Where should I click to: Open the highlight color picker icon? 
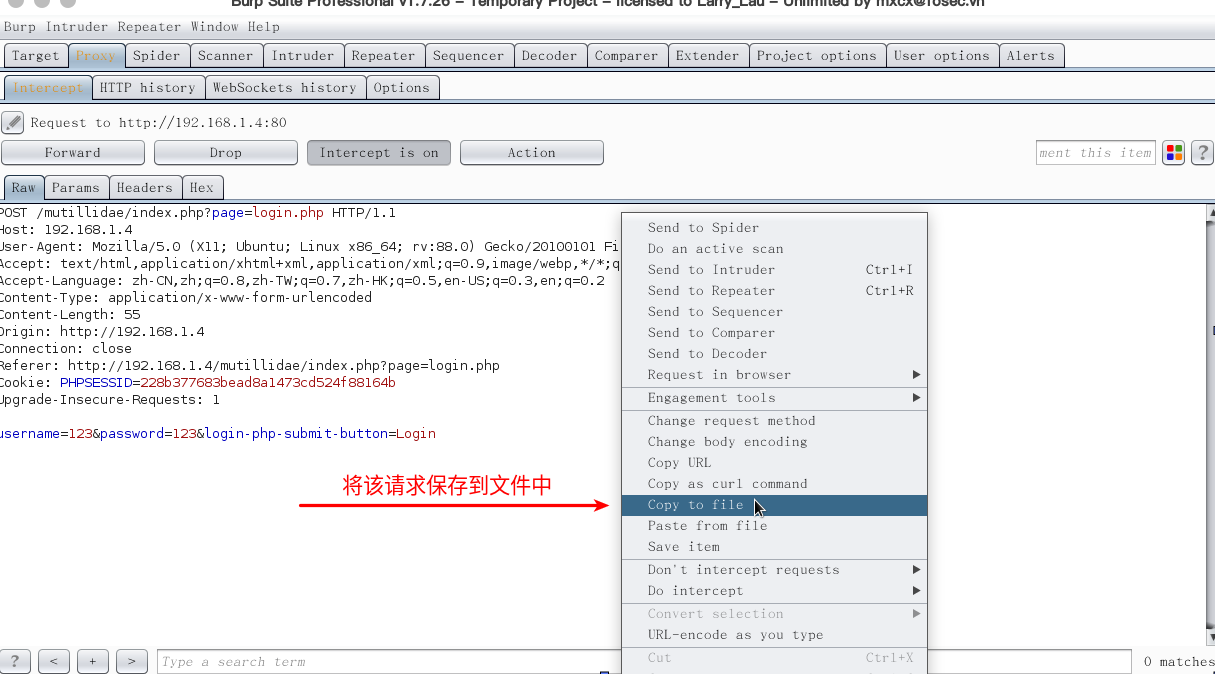pyautogui.click(x=1174, y=153)
